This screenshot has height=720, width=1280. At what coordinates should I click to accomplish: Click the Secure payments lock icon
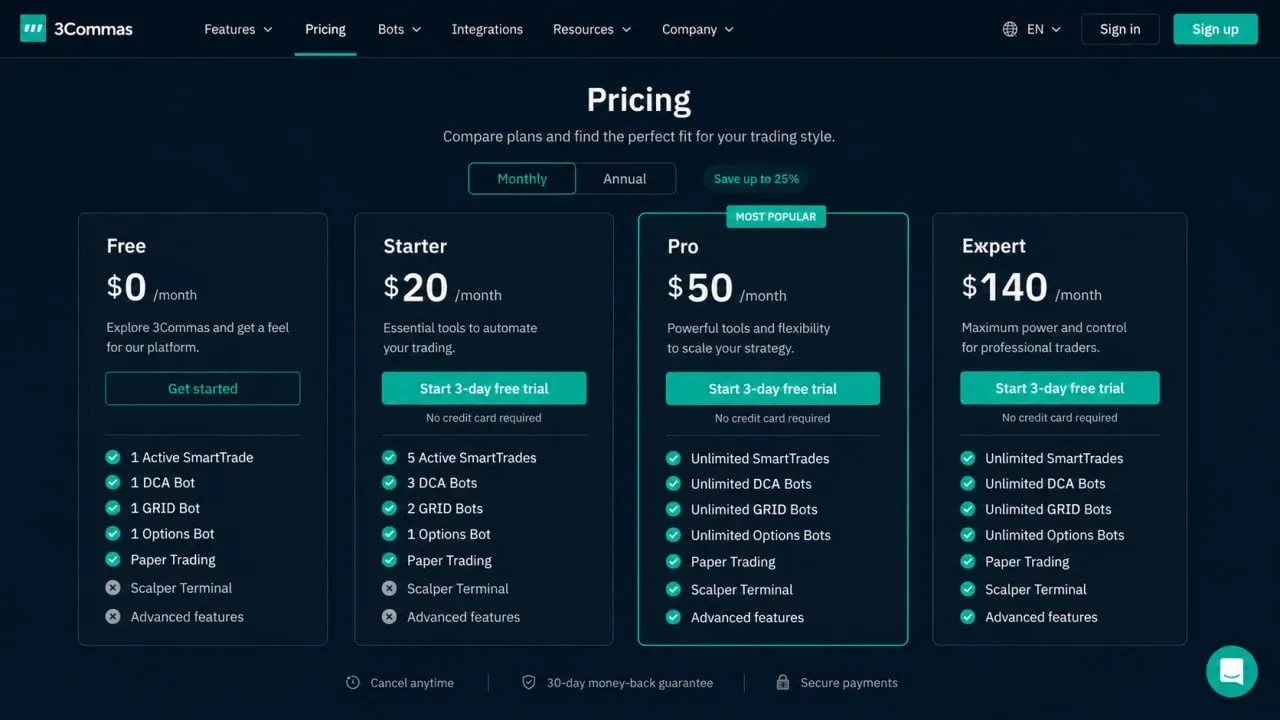coord(783,682)
